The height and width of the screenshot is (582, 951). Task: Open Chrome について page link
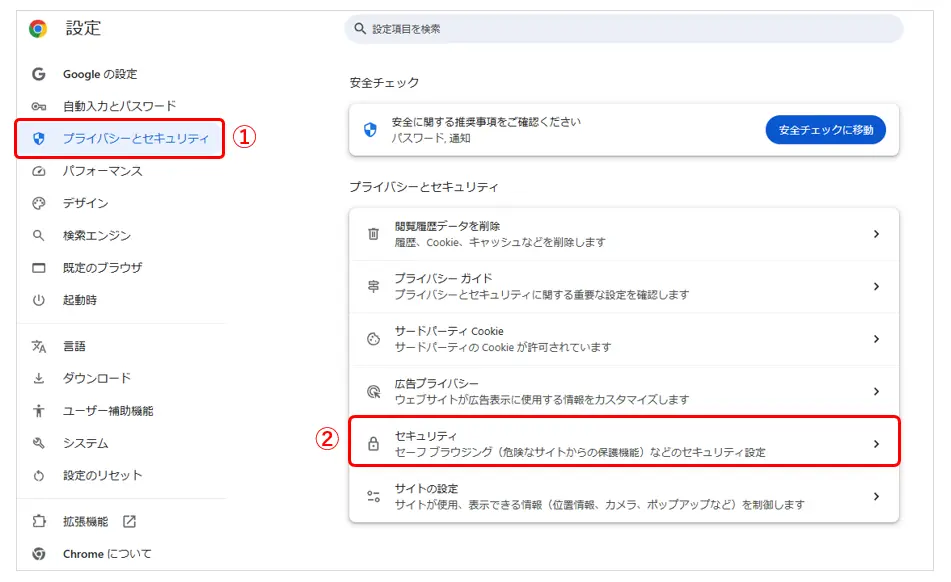107,554
